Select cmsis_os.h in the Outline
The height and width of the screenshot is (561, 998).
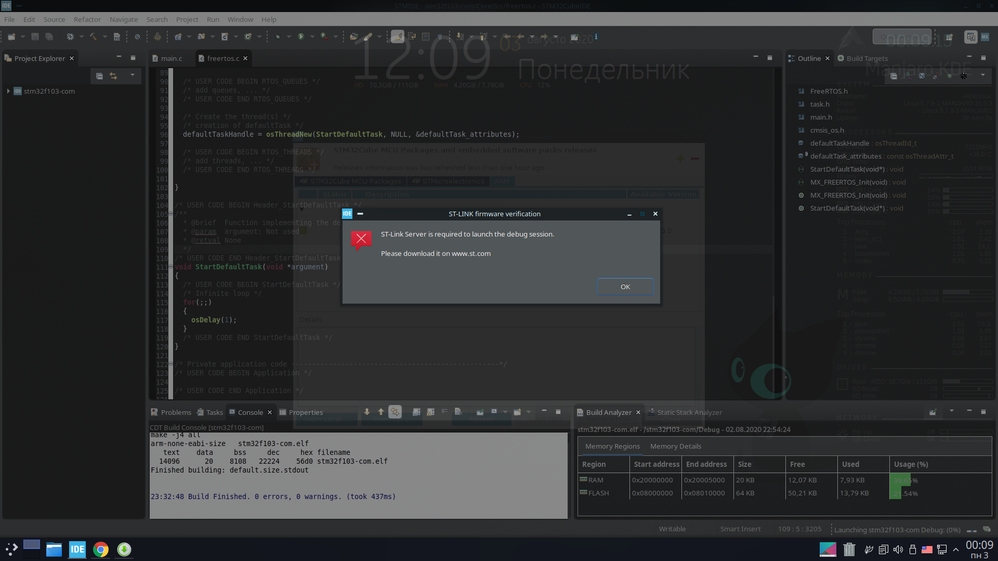pos(827,130)
